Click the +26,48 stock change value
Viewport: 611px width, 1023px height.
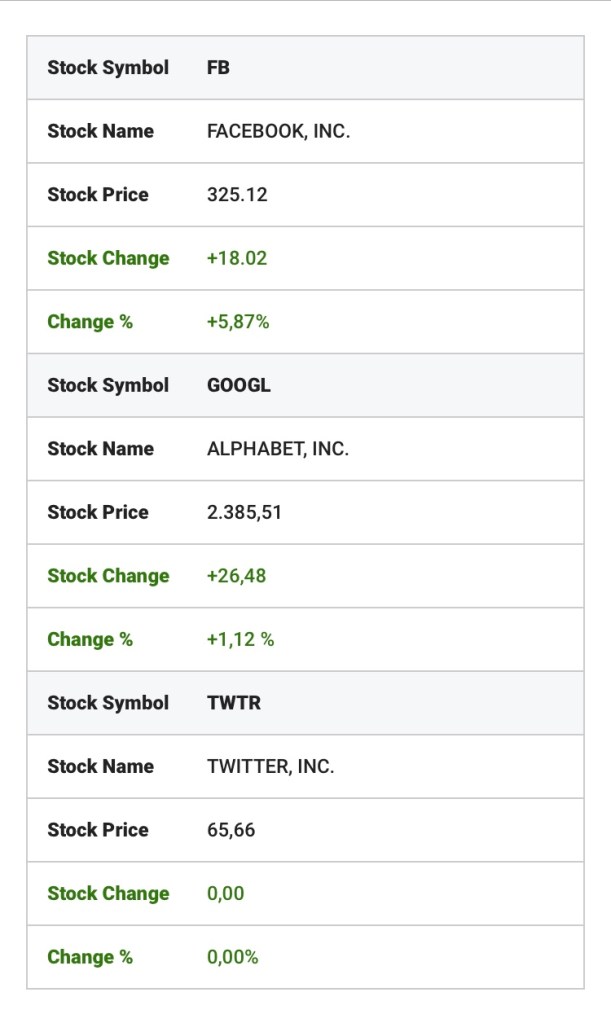[x=237, y=576]
